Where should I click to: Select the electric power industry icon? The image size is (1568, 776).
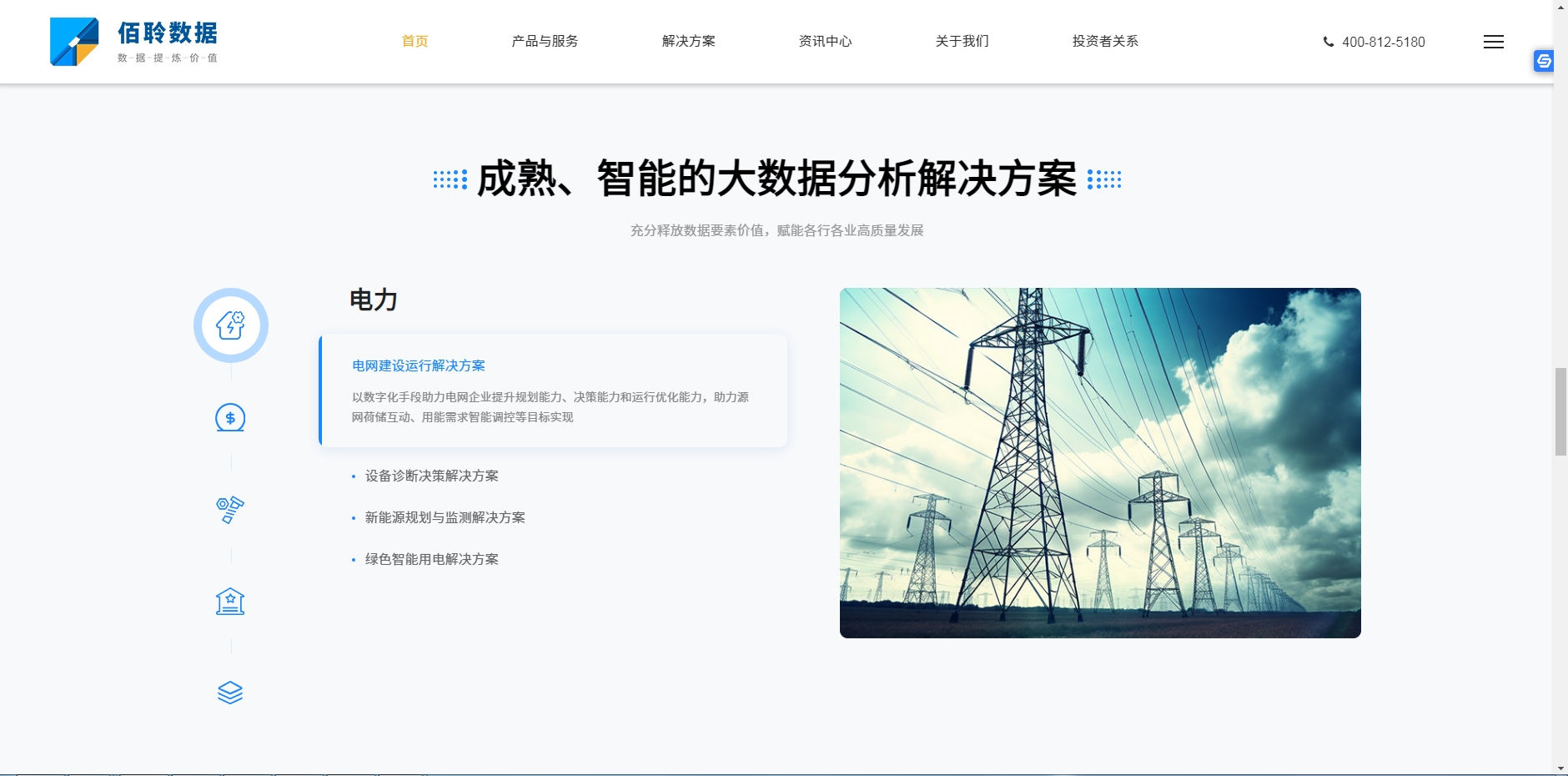tap(230, 325)
